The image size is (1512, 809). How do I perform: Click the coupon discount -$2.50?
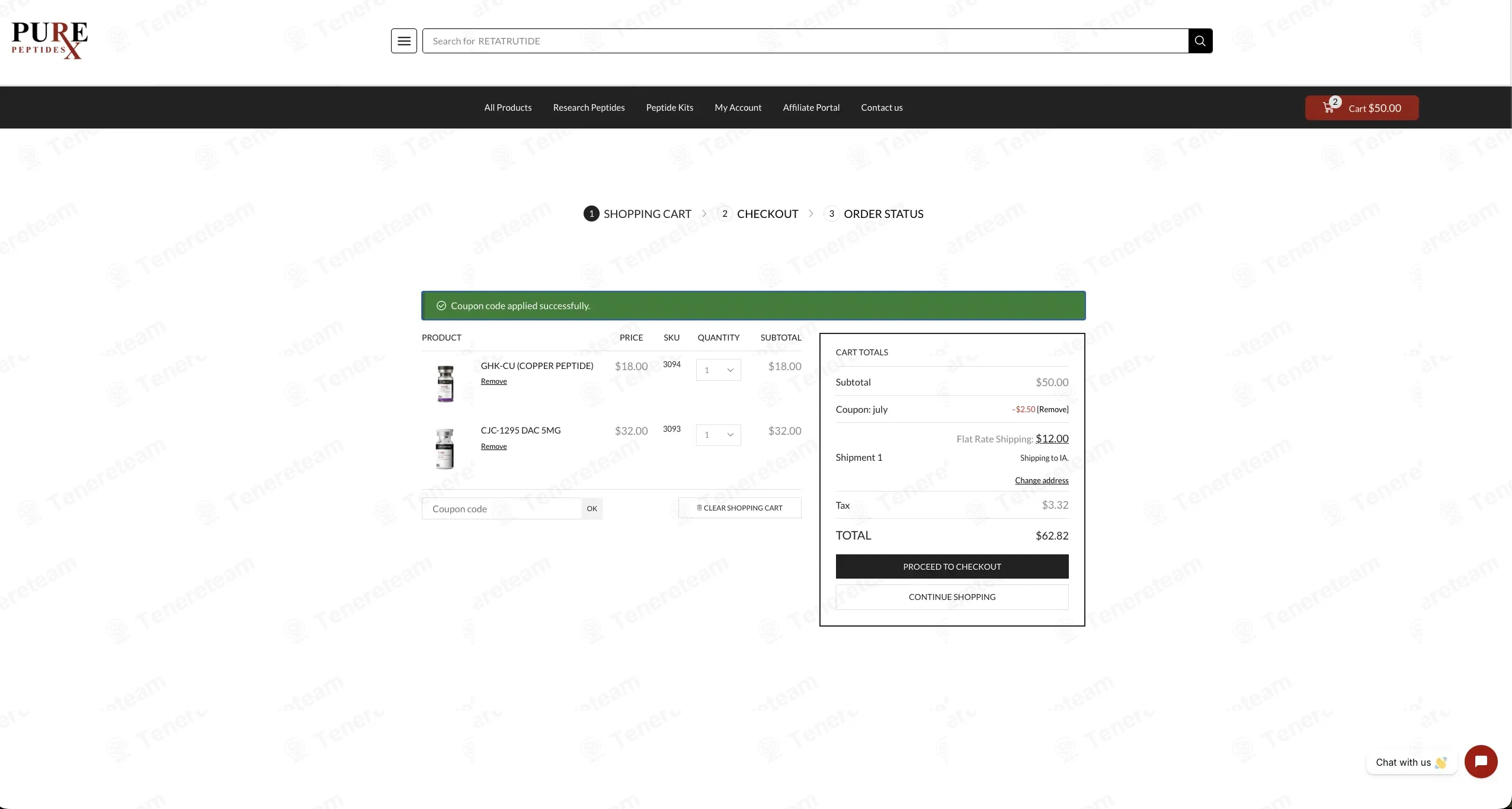pyautogui.click(x=1024, y=409)
